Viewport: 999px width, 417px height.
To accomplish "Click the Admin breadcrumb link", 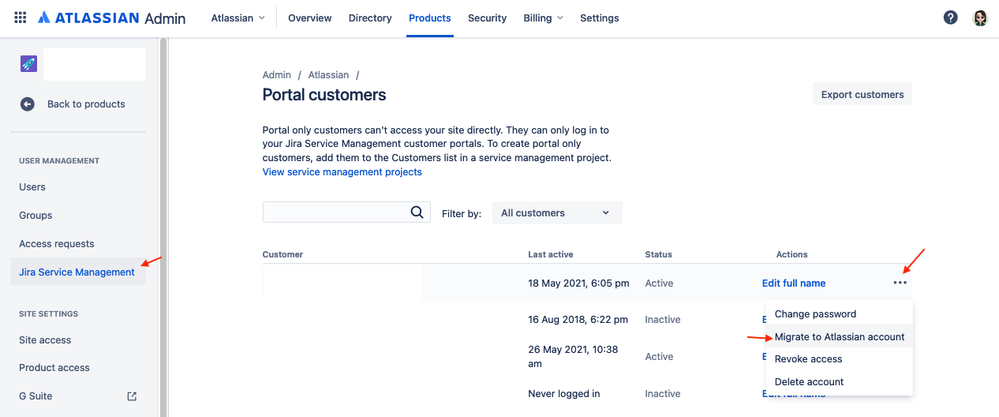I will [x=277, y=74].
